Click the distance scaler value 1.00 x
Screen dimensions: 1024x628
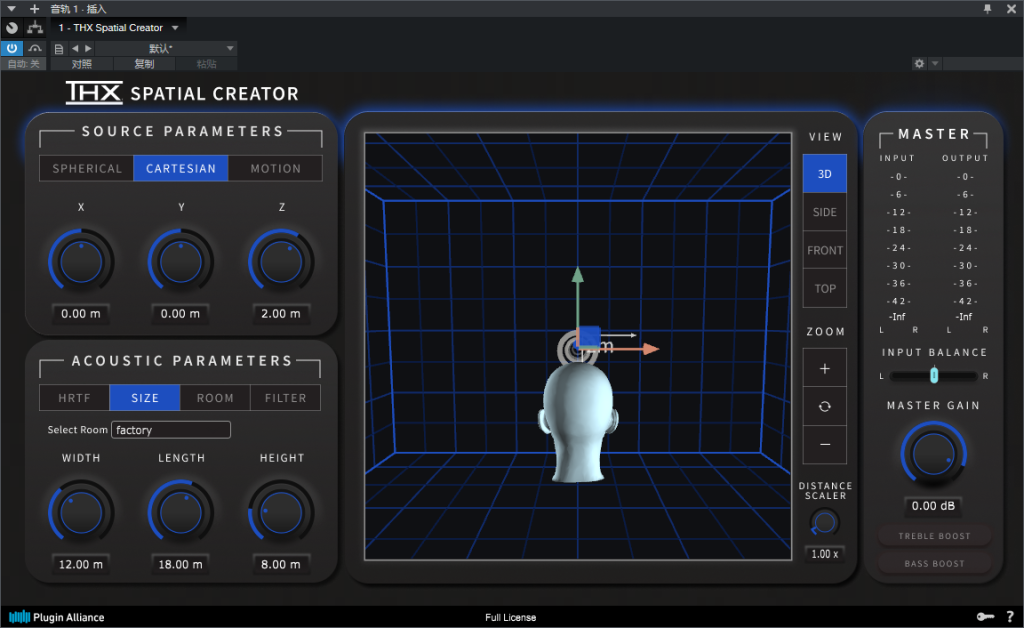[824, 554]
